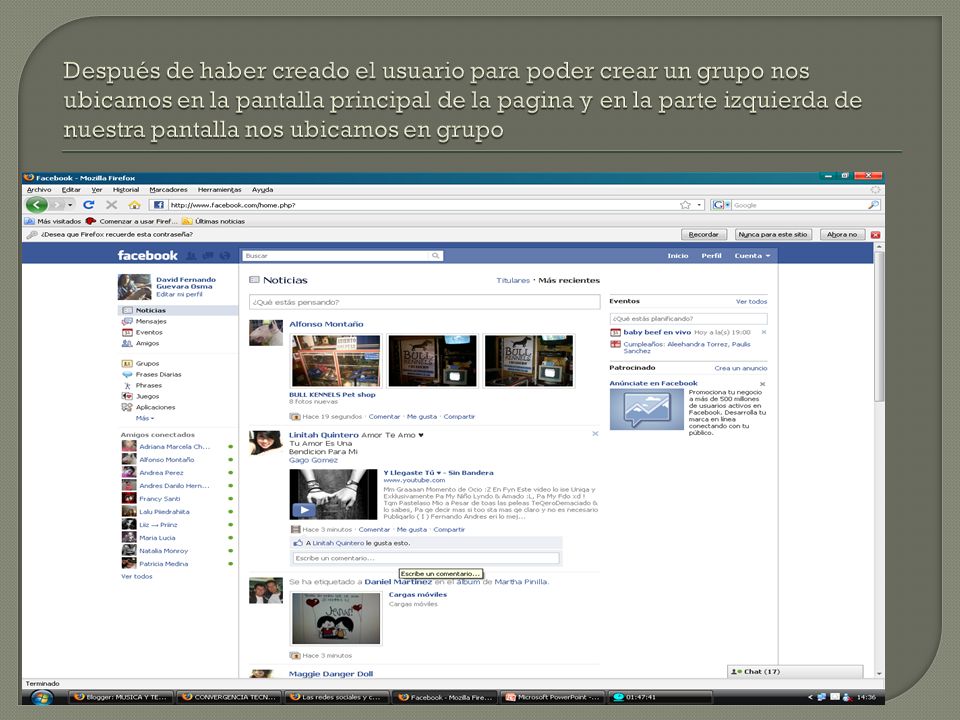
Task: Switch the feed to Titulares
Action: 513,280
